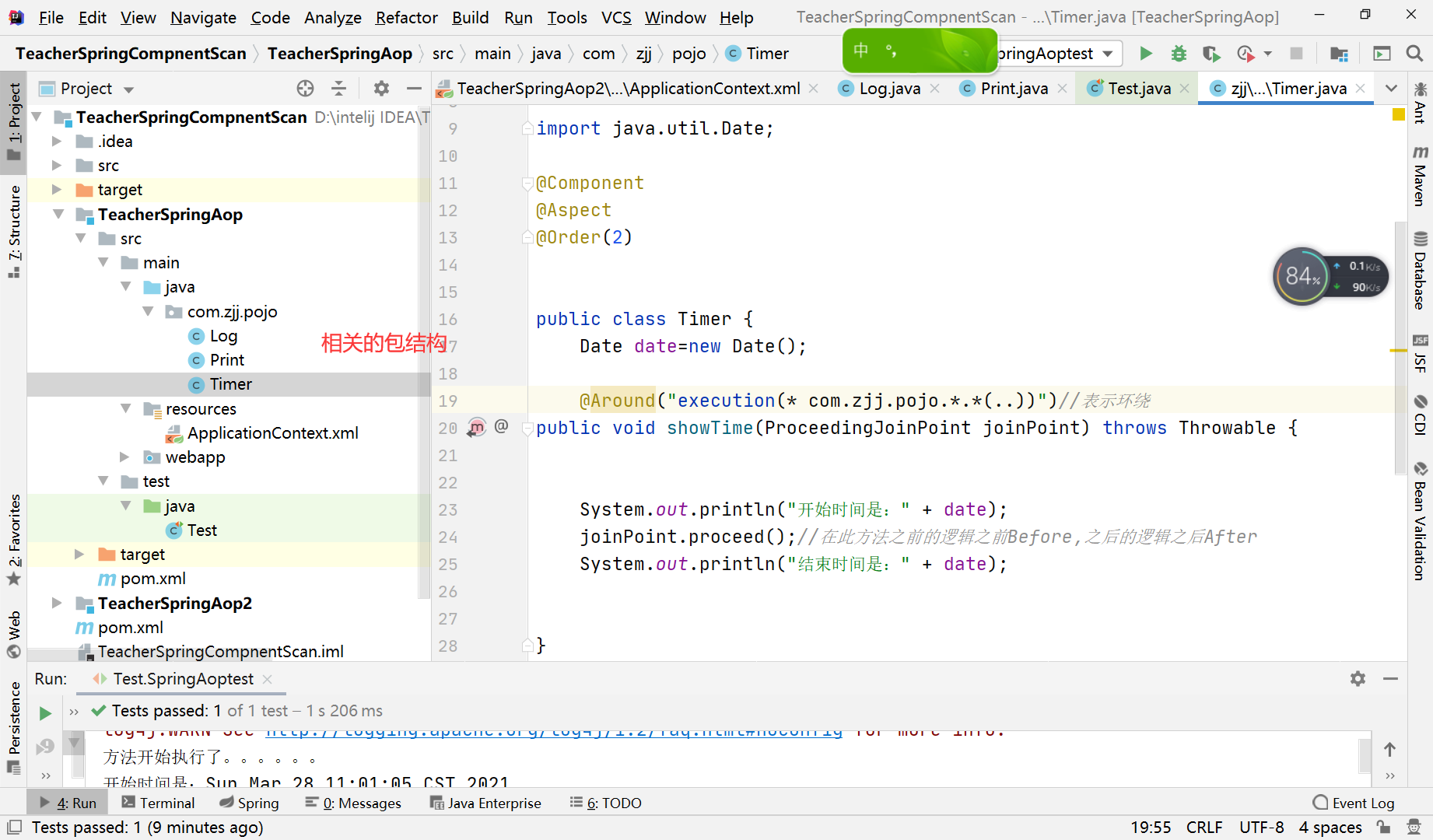
Task: Open the Ant tool window
Action: 1421,103
